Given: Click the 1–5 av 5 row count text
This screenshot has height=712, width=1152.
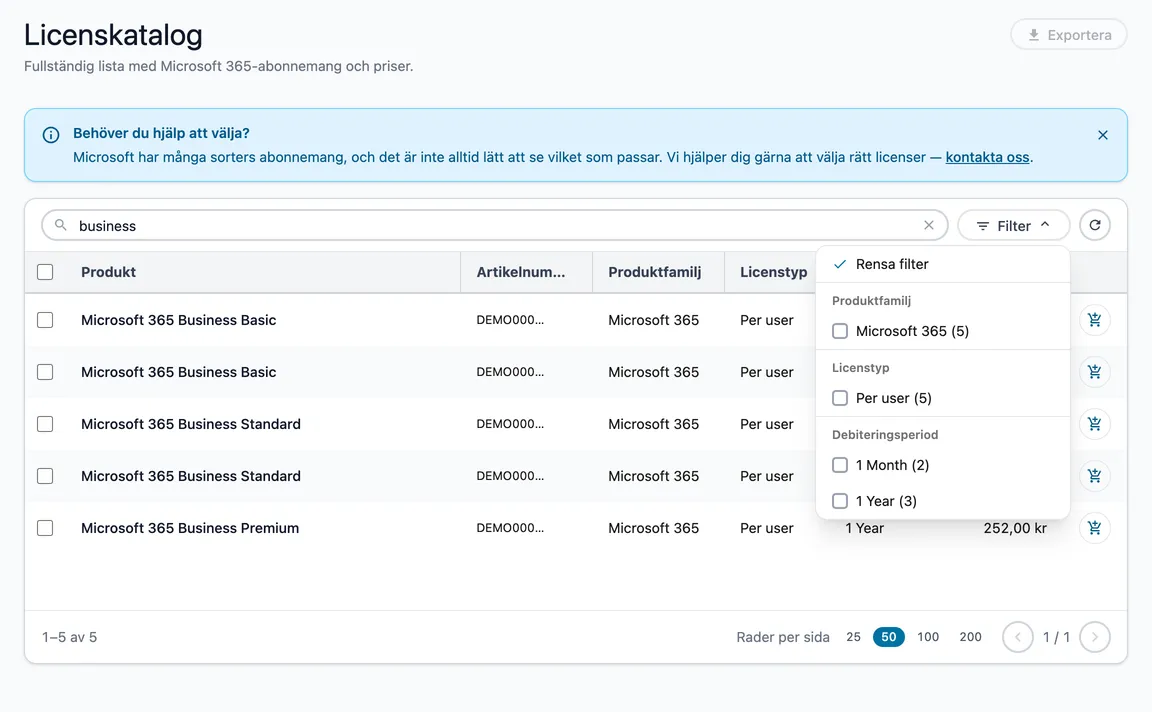Looking at the screenshot, I should [70, 637].
